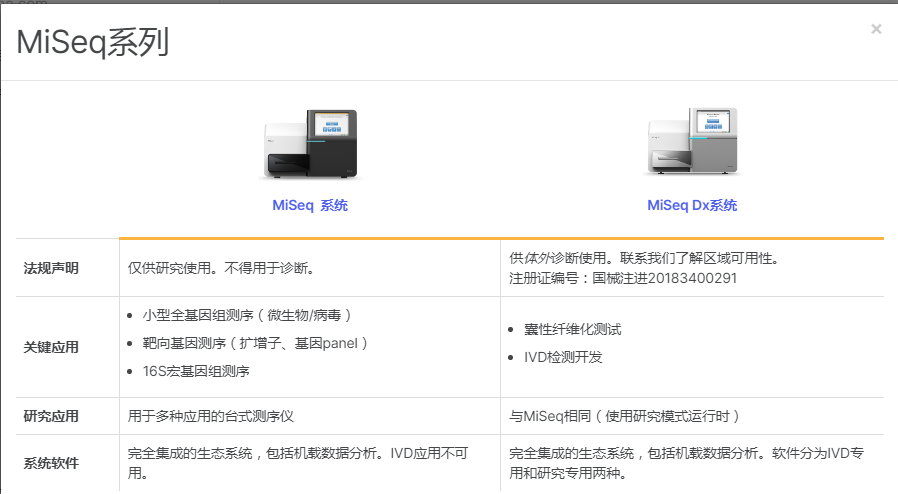
Task: Click the registration number 国械注进20183400291
Action: click(x=664, y=278)
